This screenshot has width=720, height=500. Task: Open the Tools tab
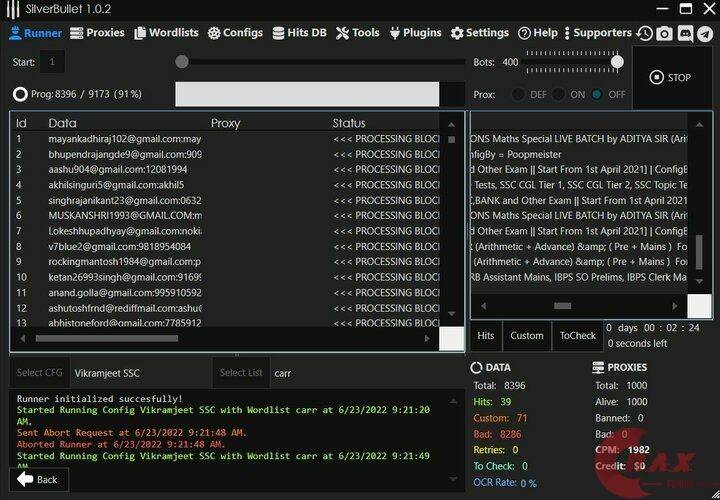click(x=357, y=33)
